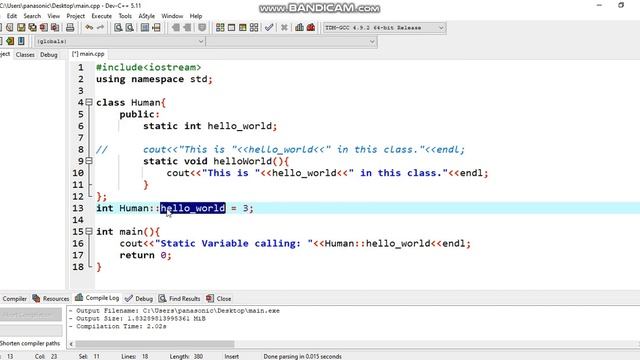
Task: Switch to the bottom Debug tab
Action: tap(139, 299)
